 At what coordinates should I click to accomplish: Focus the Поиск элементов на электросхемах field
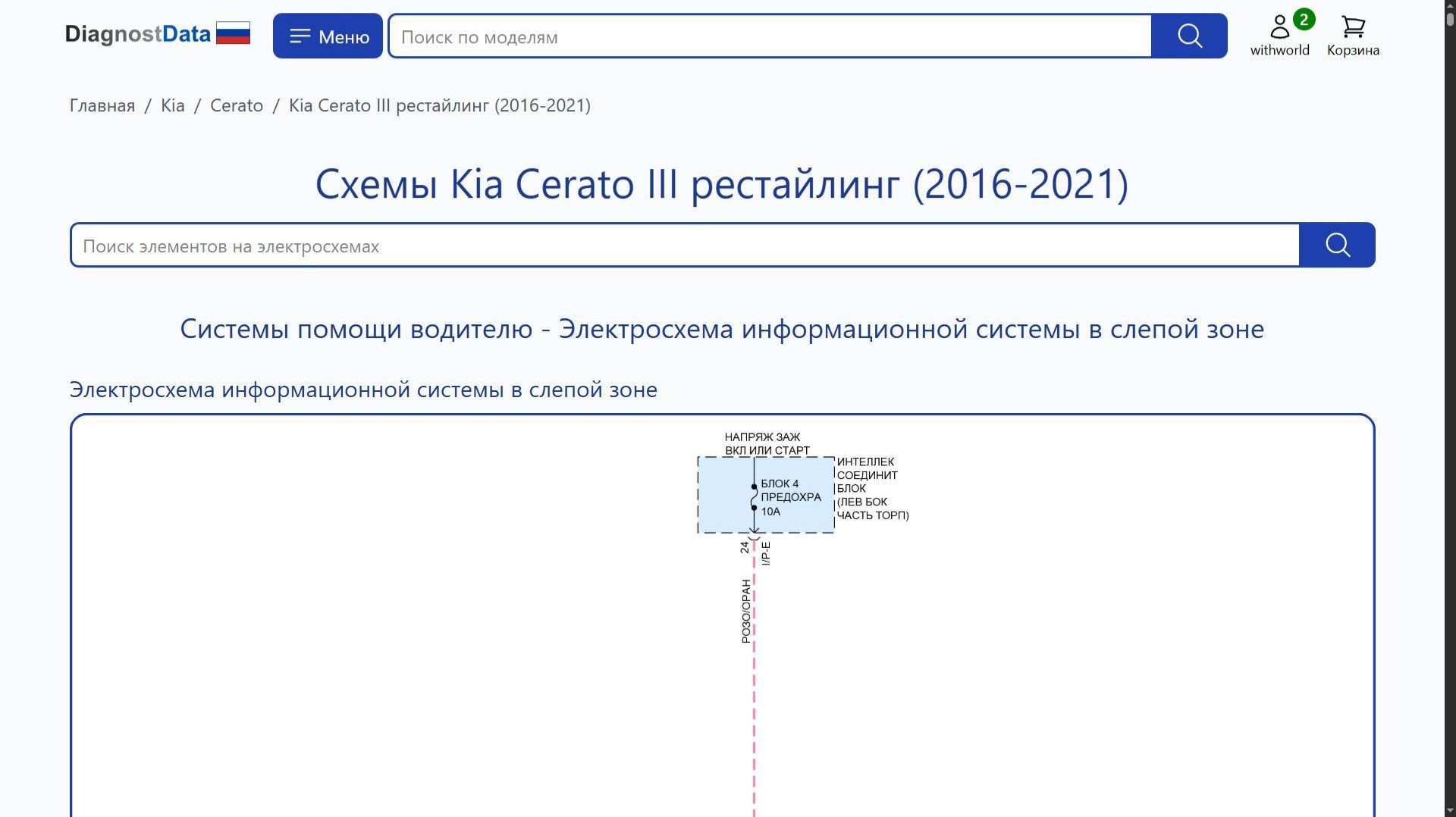click(685, 246)
